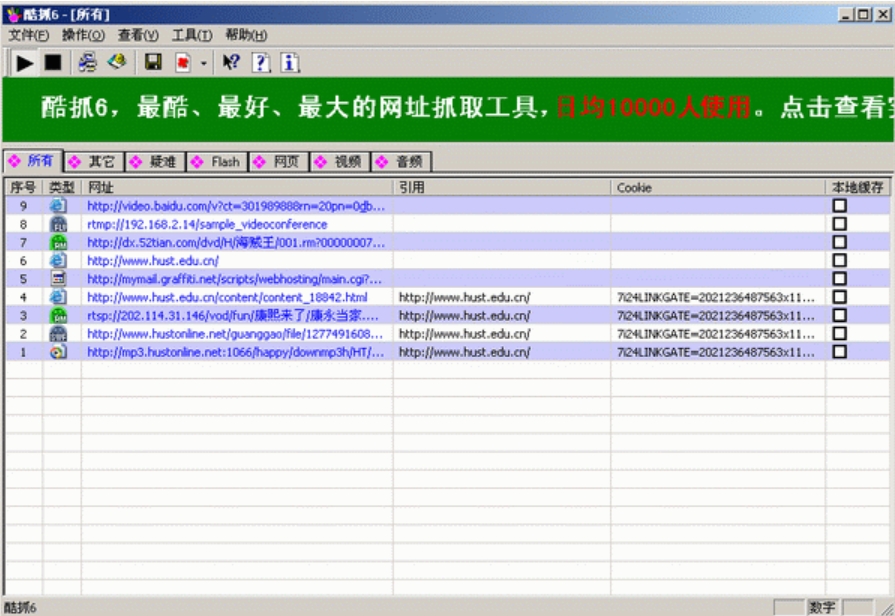The width and height of the screenshot is (895, 616).
Task: Click the clear list eraser icon
Action: coord(117,62)
